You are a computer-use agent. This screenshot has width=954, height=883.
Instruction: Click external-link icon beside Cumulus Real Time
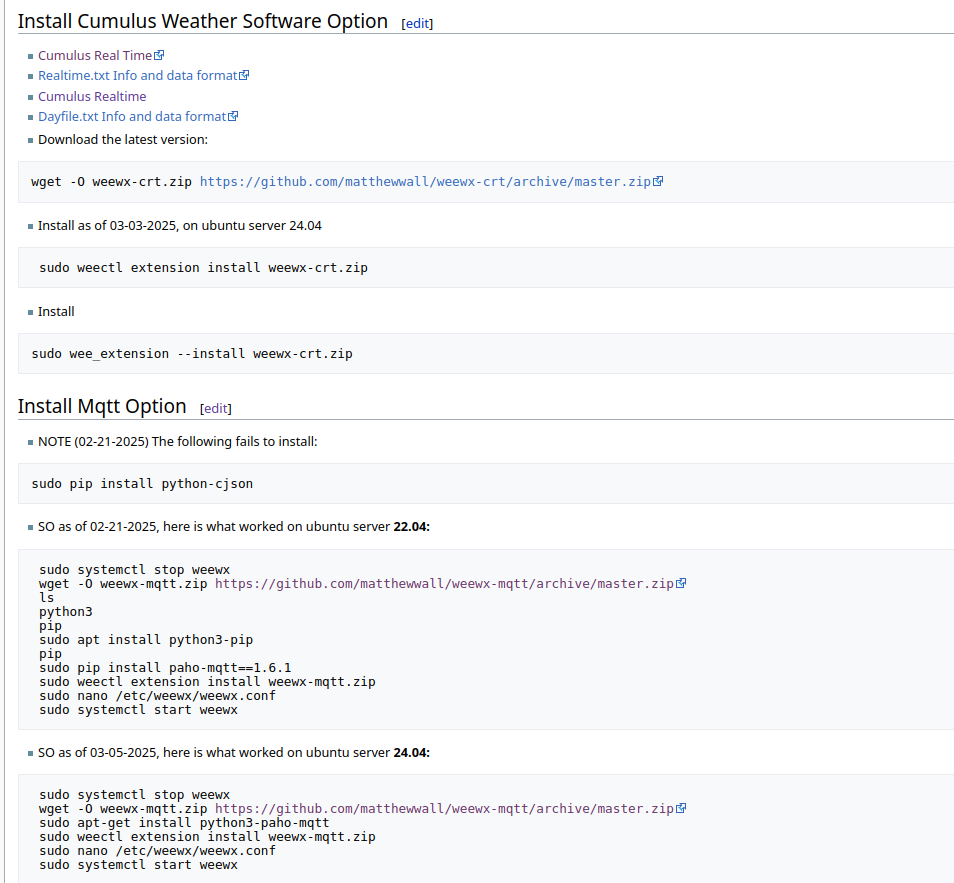tap(159, 56)
